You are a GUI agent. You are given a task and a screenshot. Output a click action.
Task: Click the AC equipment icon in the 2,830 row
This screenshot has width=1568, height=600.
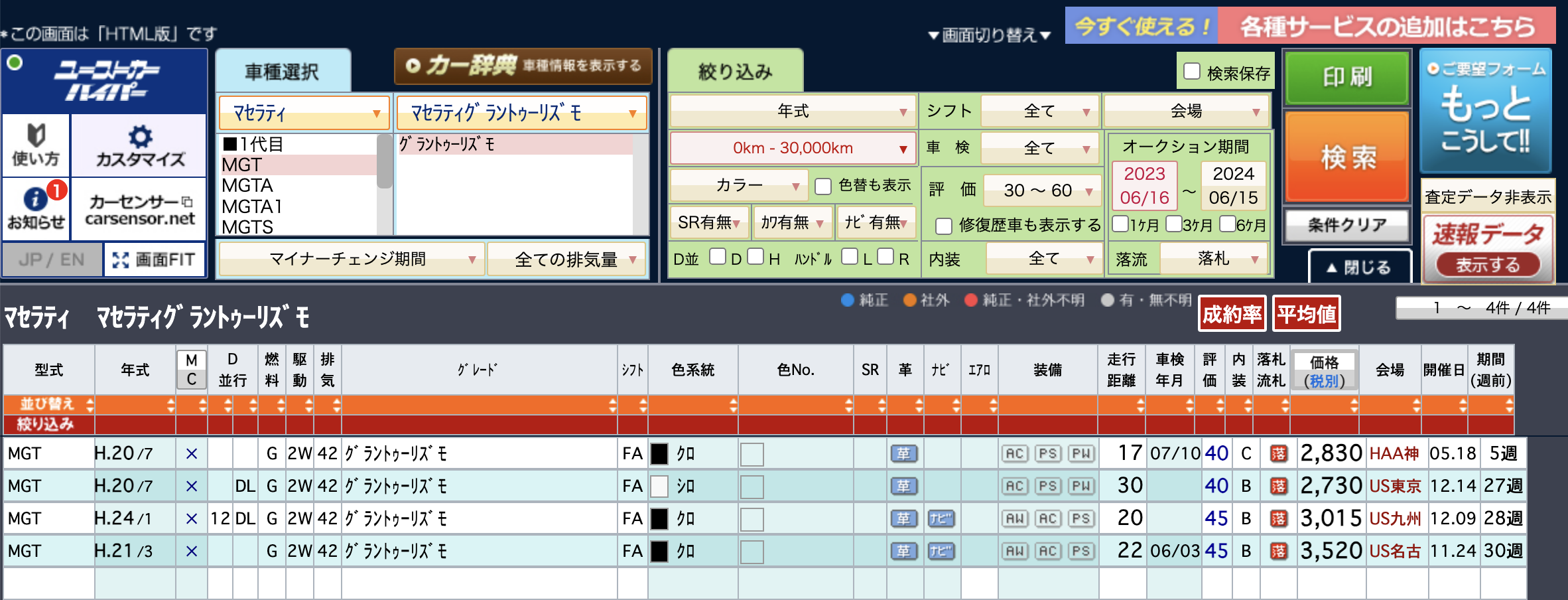click(x=1014, y=453)
